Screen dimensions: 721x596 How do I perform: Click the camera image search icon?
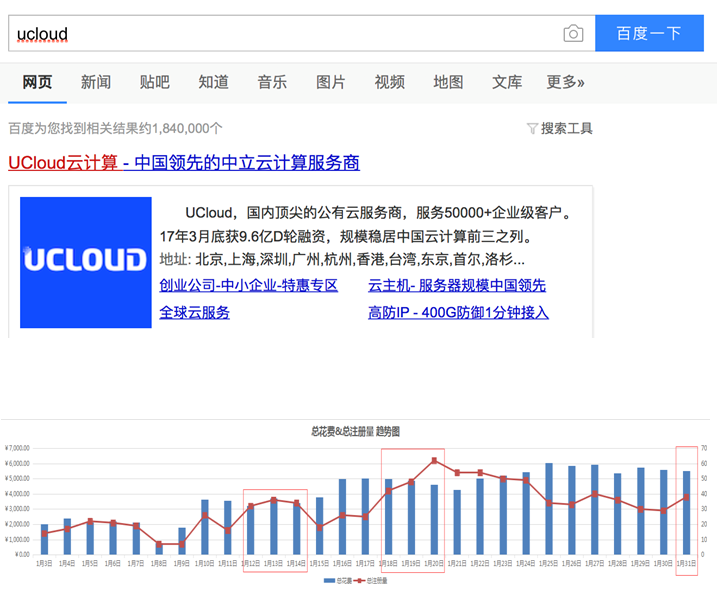coord(573,34)
